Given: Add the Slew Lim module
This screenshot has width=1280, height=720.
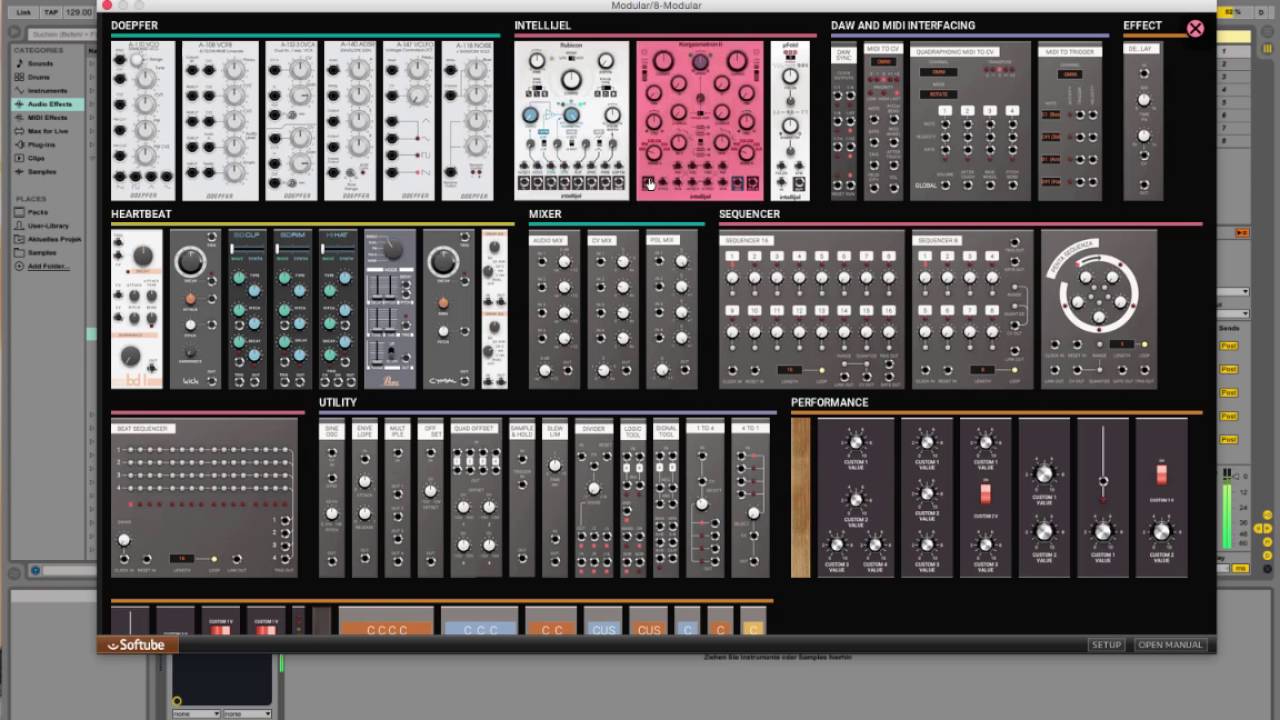Looking at the screenshot, I should pos(555,498).
